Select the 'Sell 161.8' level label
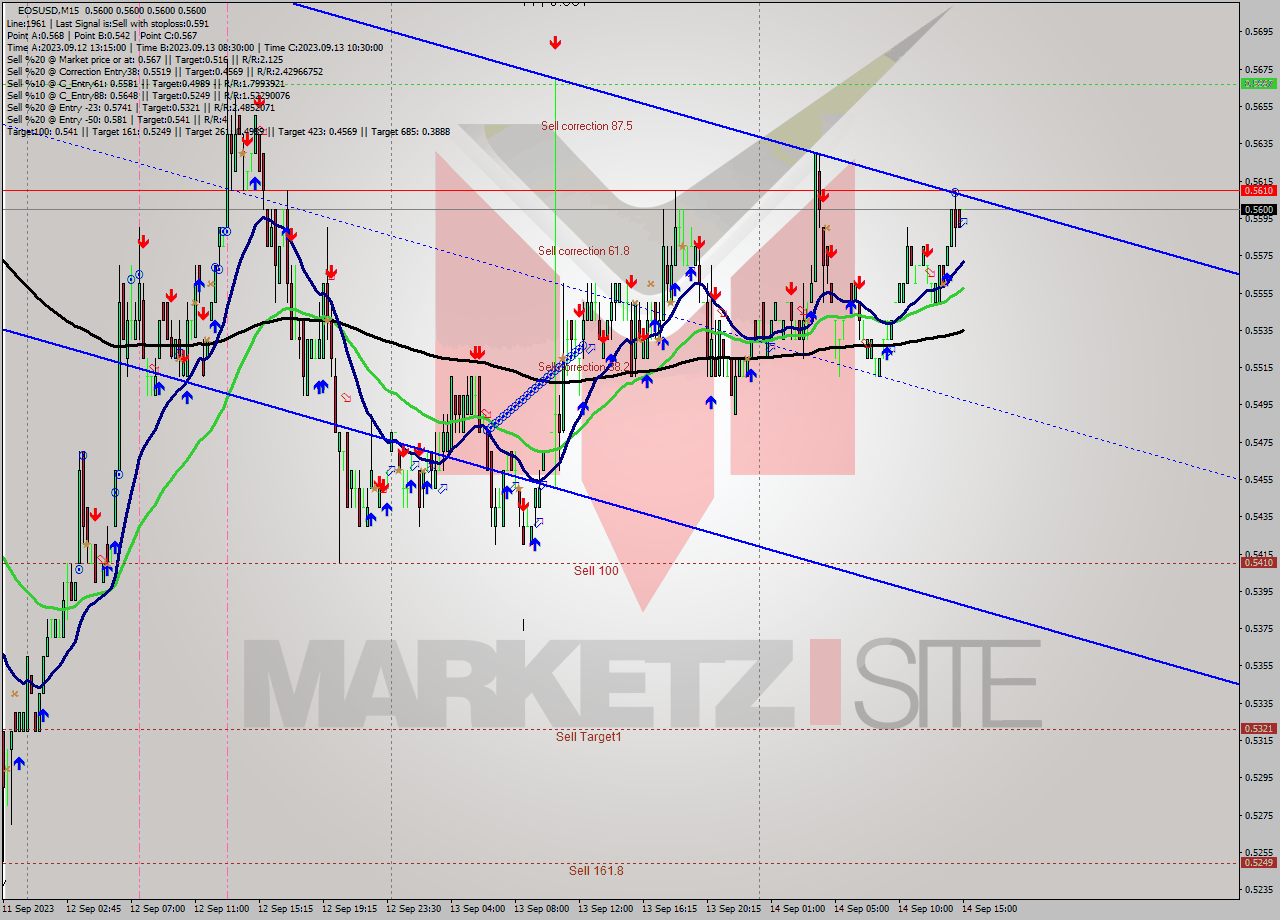1280x920 pixels. pos(596,870)
